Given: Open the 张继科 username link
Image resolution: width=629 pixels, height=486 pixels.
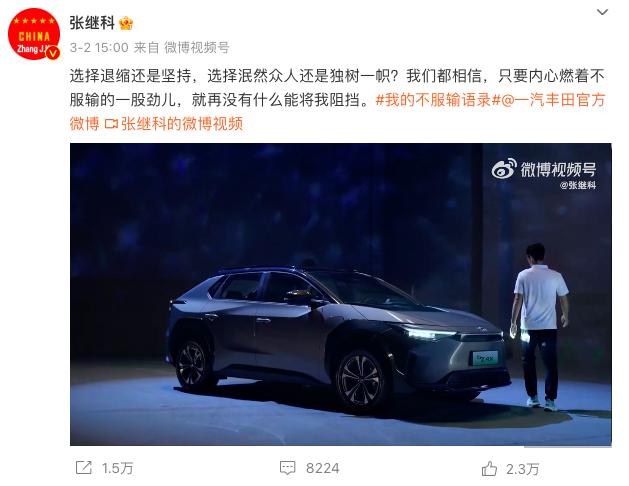Looking at the screenshot, I should 92,23.
